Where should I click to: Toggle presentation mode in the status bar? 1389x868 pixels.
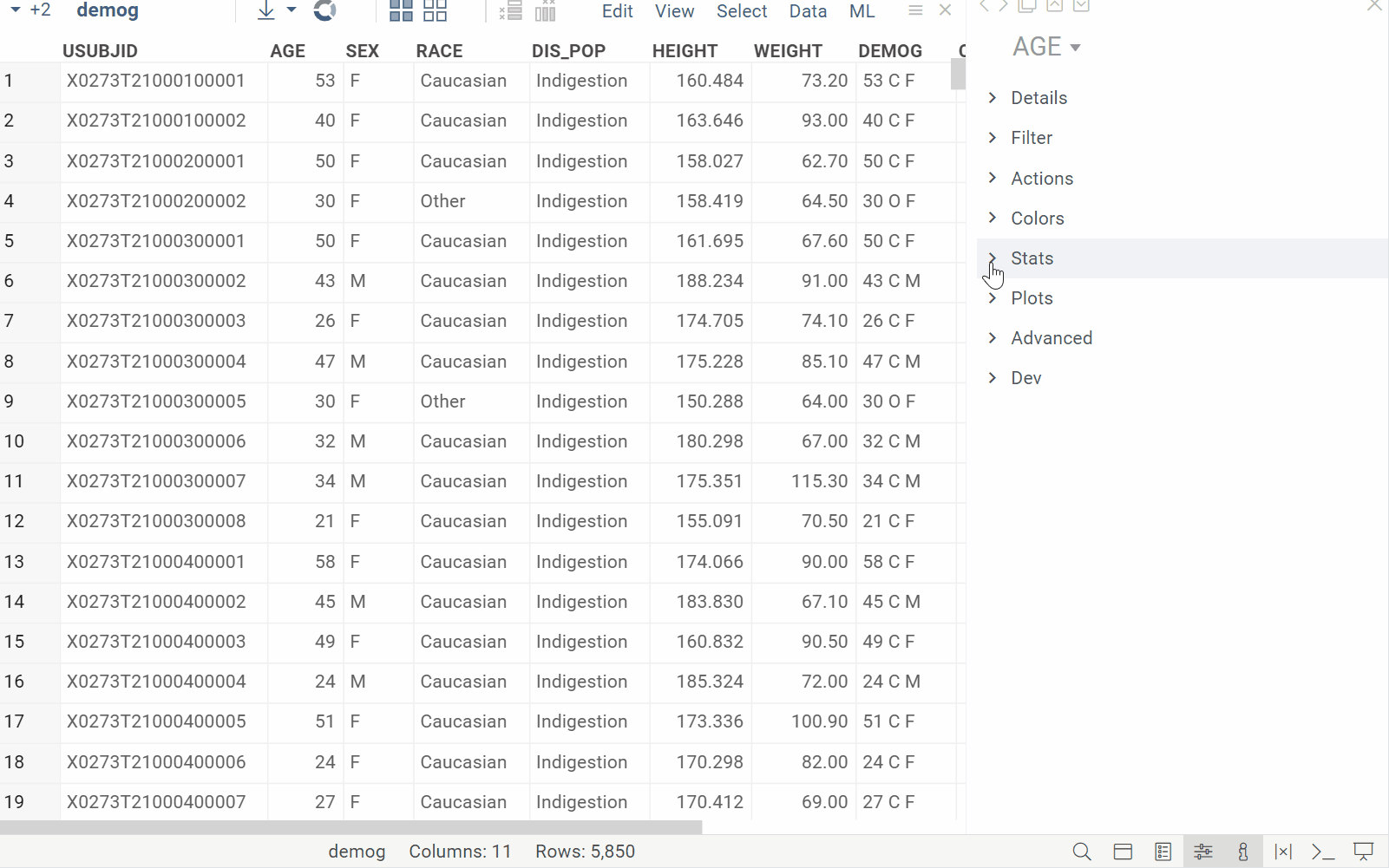pos(1364,852)
